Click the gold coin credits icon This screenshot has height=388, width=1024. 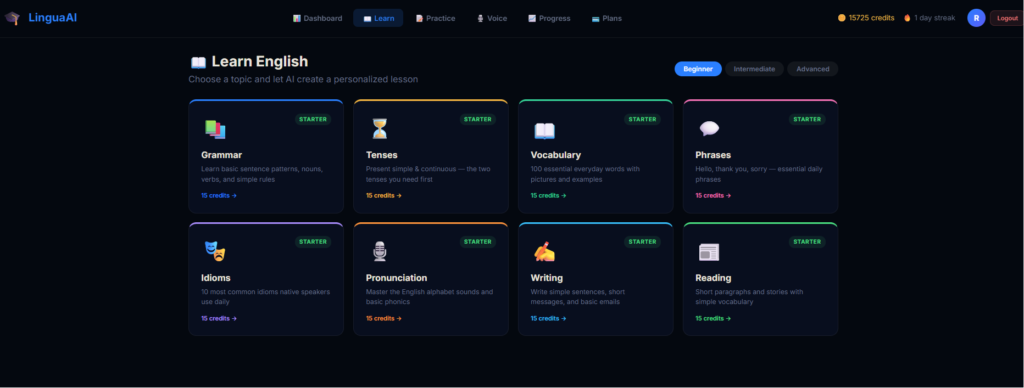point(842,18)
